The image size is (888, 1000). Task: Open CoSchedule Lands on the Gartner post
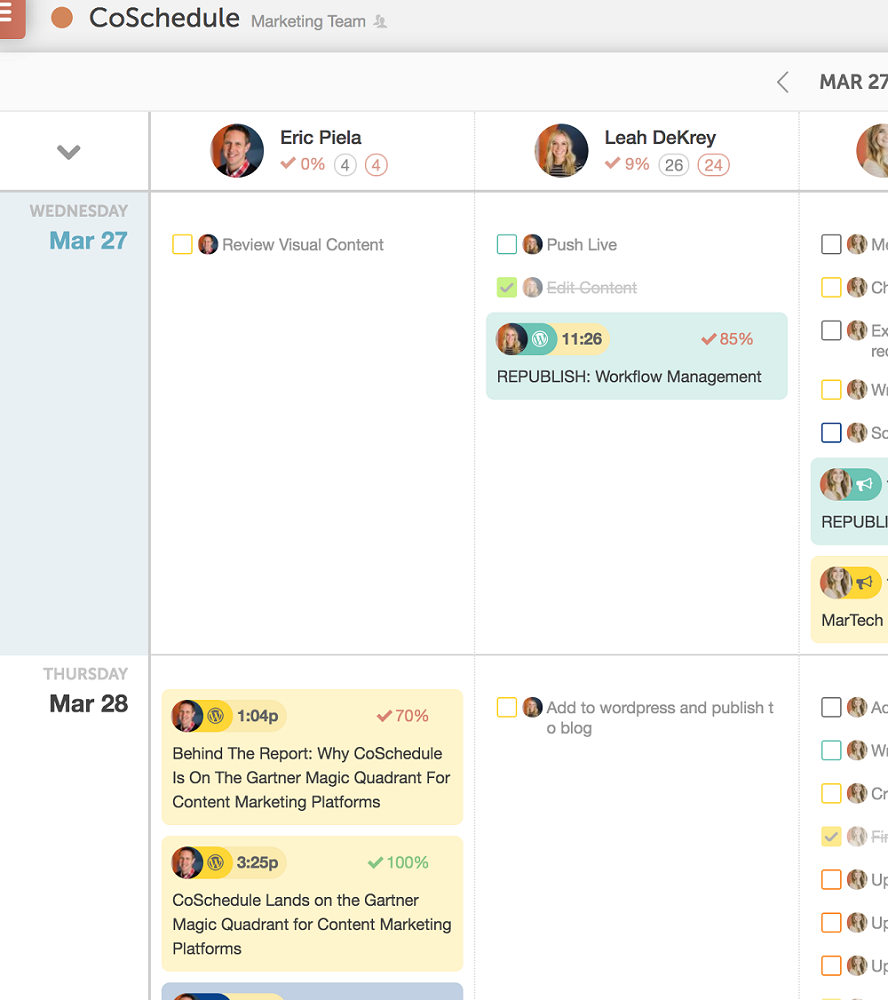pyautogui.click(x=311, y=924)
